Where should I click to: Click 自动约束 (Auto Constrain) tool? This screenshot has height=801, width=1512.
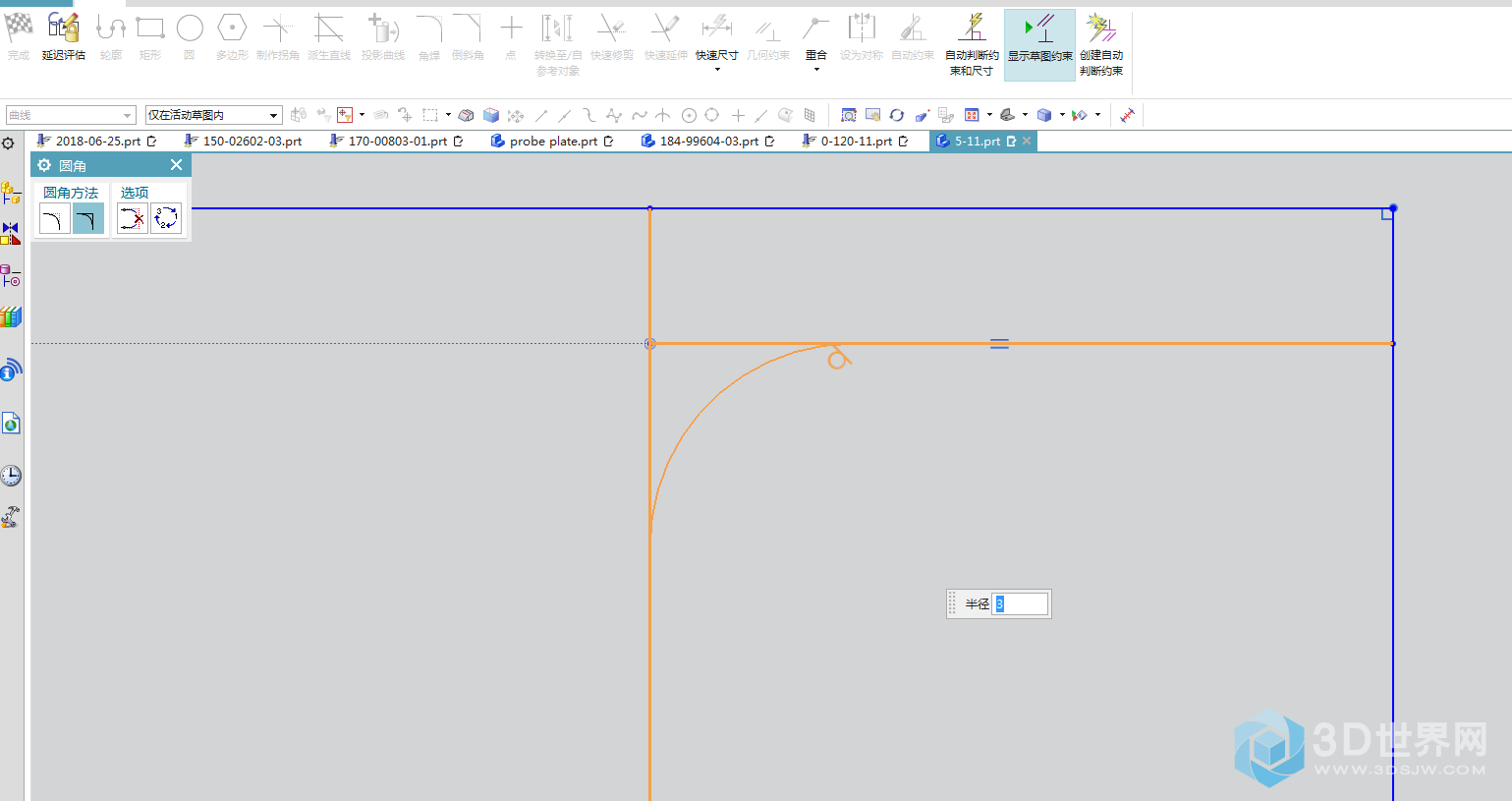[x=913, y=37]
